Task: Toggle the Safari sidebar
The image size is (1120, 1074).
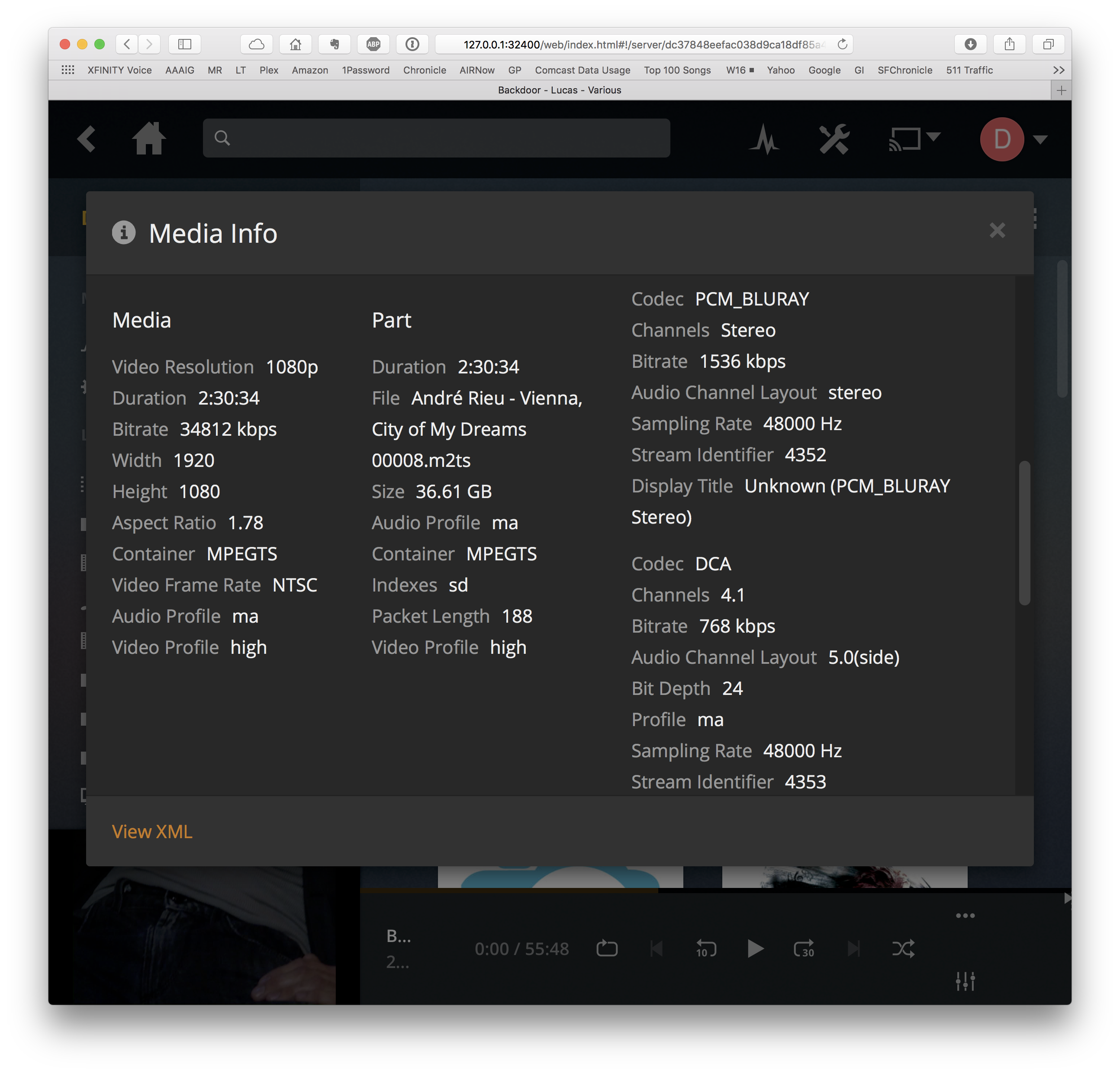Action: coord(184,44)
